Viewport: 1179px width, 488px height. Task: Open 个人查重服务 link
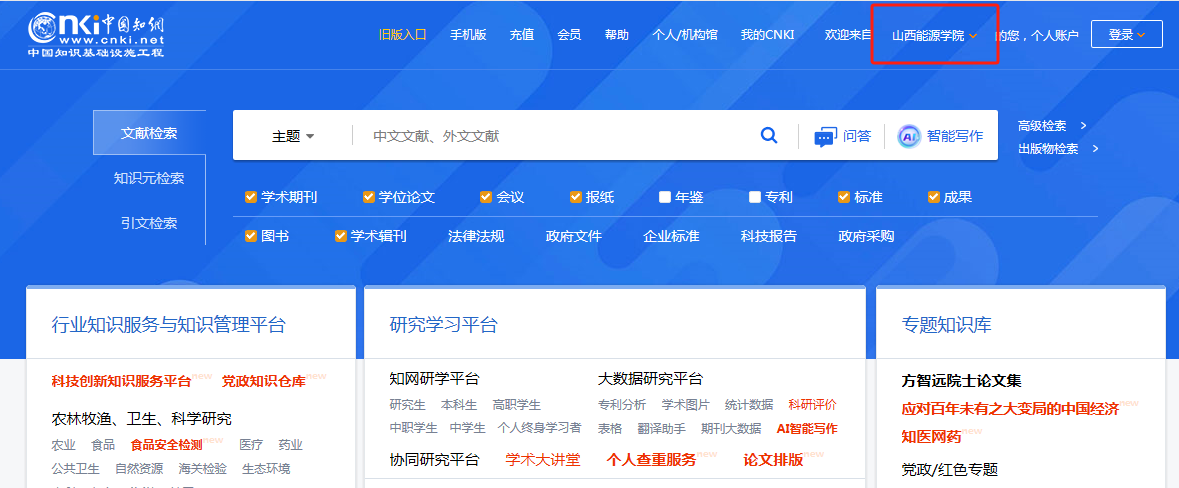click(651, 460)
